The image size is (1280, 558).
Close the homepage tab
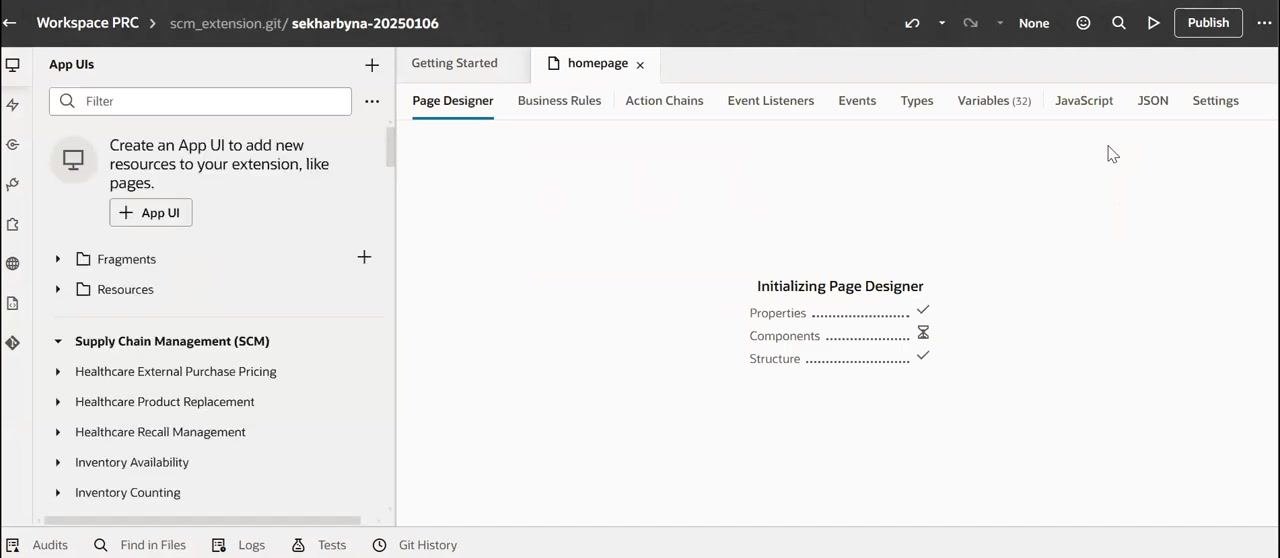click(x=640, y=65)
